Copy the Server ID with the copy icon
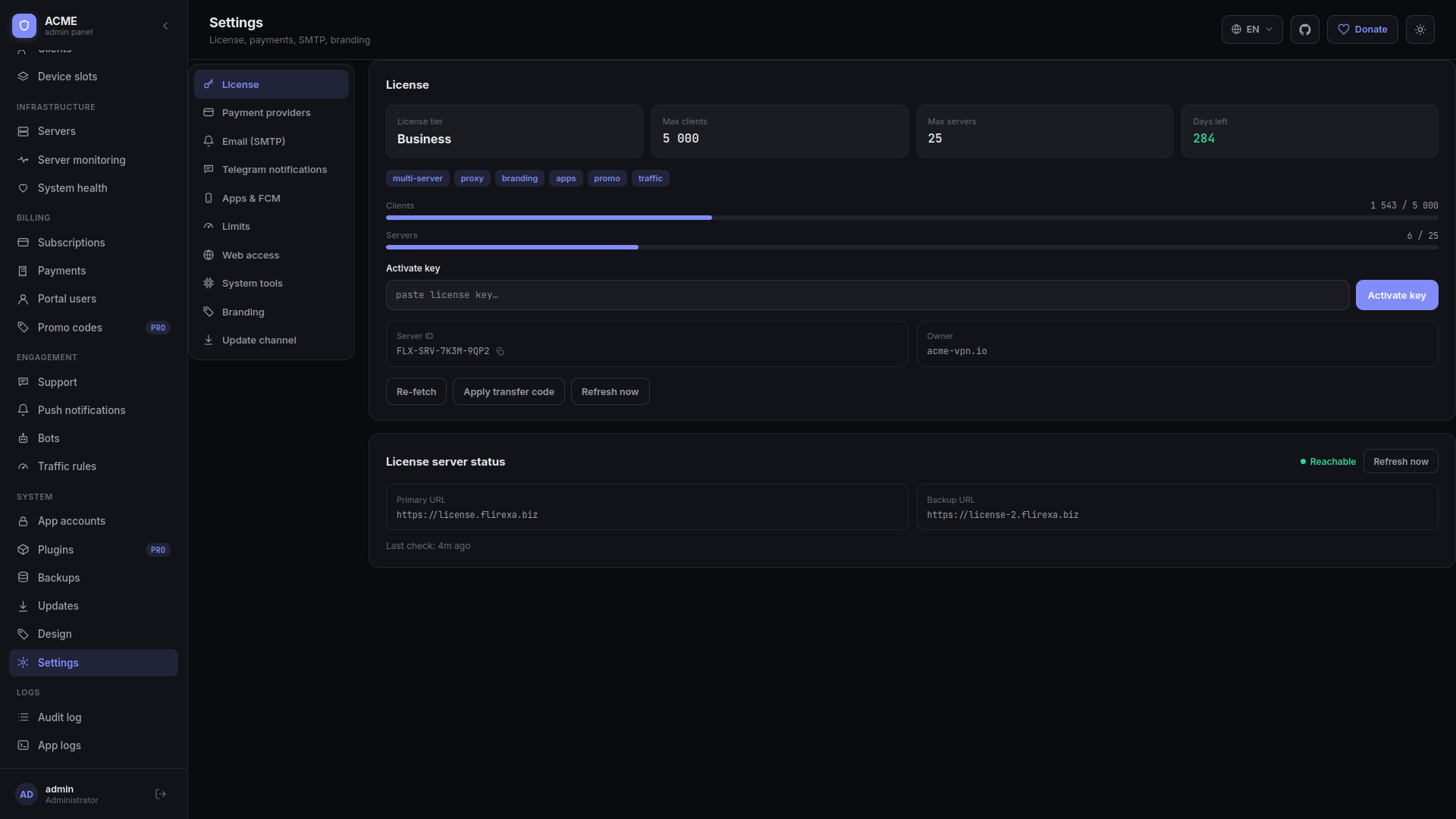The width and height of the screenshot is (1456, 819). tap(500, 351)
